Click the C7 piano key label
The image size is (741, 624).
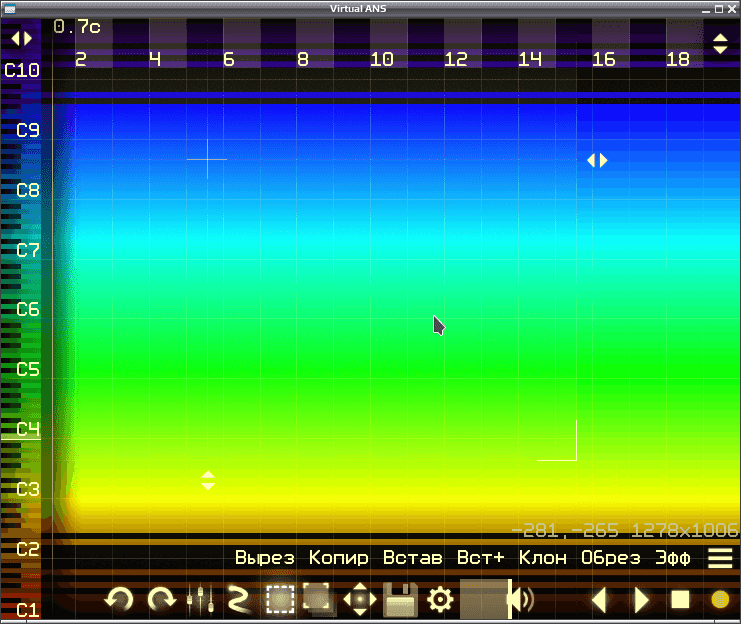27,250
